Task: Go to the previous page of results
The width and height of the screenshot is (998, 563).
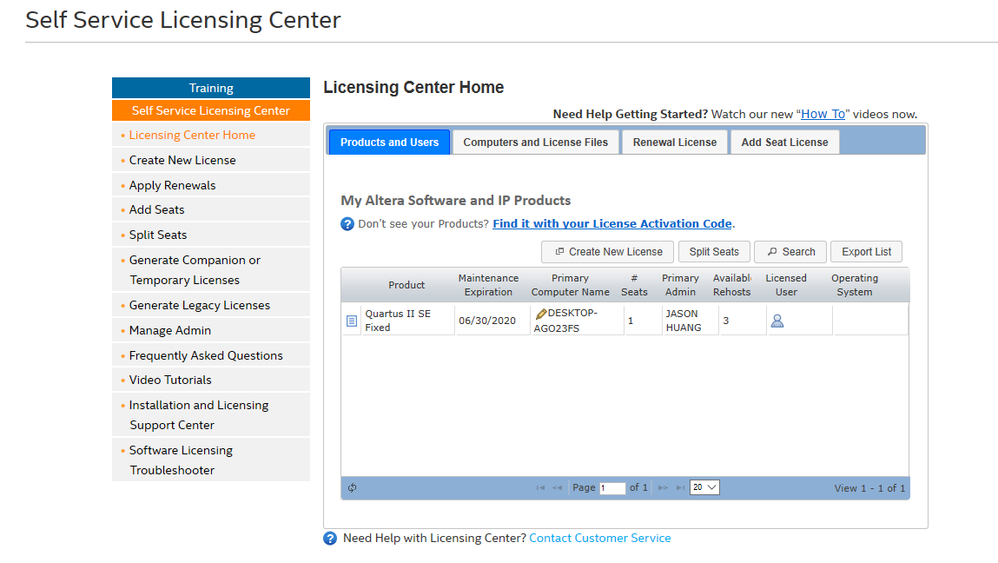Action: point(558,488)
